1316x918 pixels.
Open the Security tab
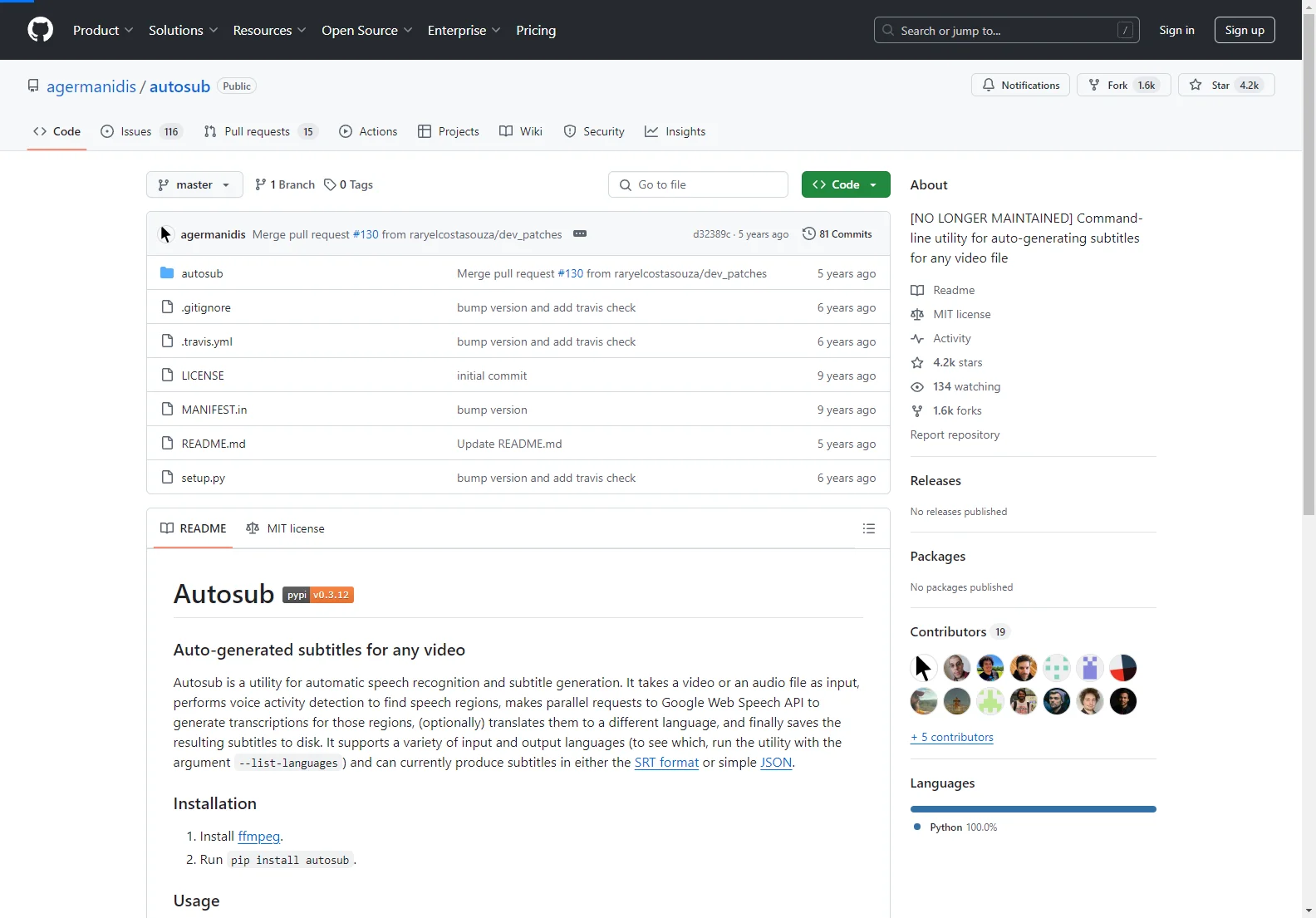pyautogui.click(x=594, y=131)
